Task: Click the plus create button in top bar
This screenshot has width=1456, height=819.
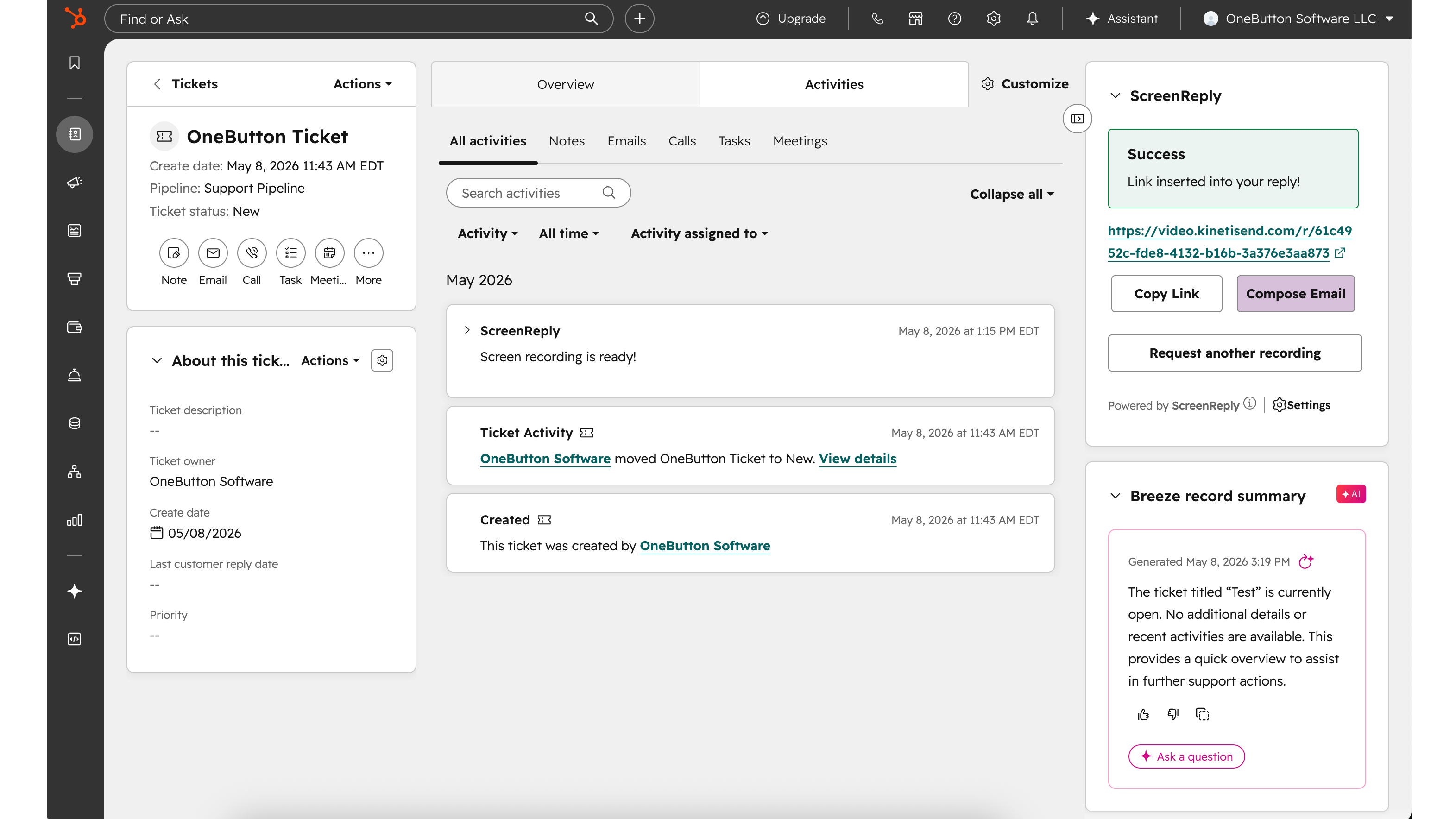Action: 639,19
